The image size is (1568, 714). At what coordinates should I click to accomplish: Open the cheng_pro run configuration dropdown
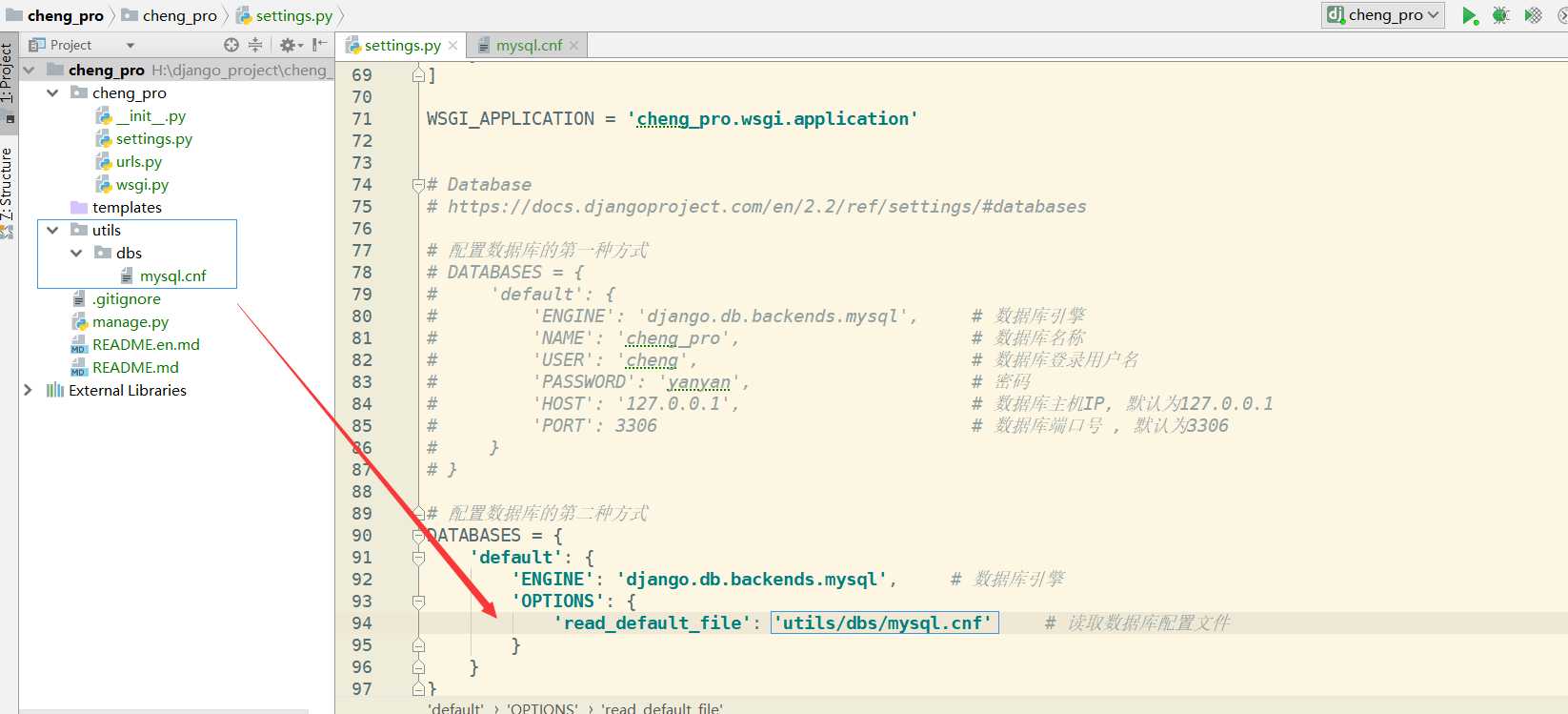[1384, 14]
